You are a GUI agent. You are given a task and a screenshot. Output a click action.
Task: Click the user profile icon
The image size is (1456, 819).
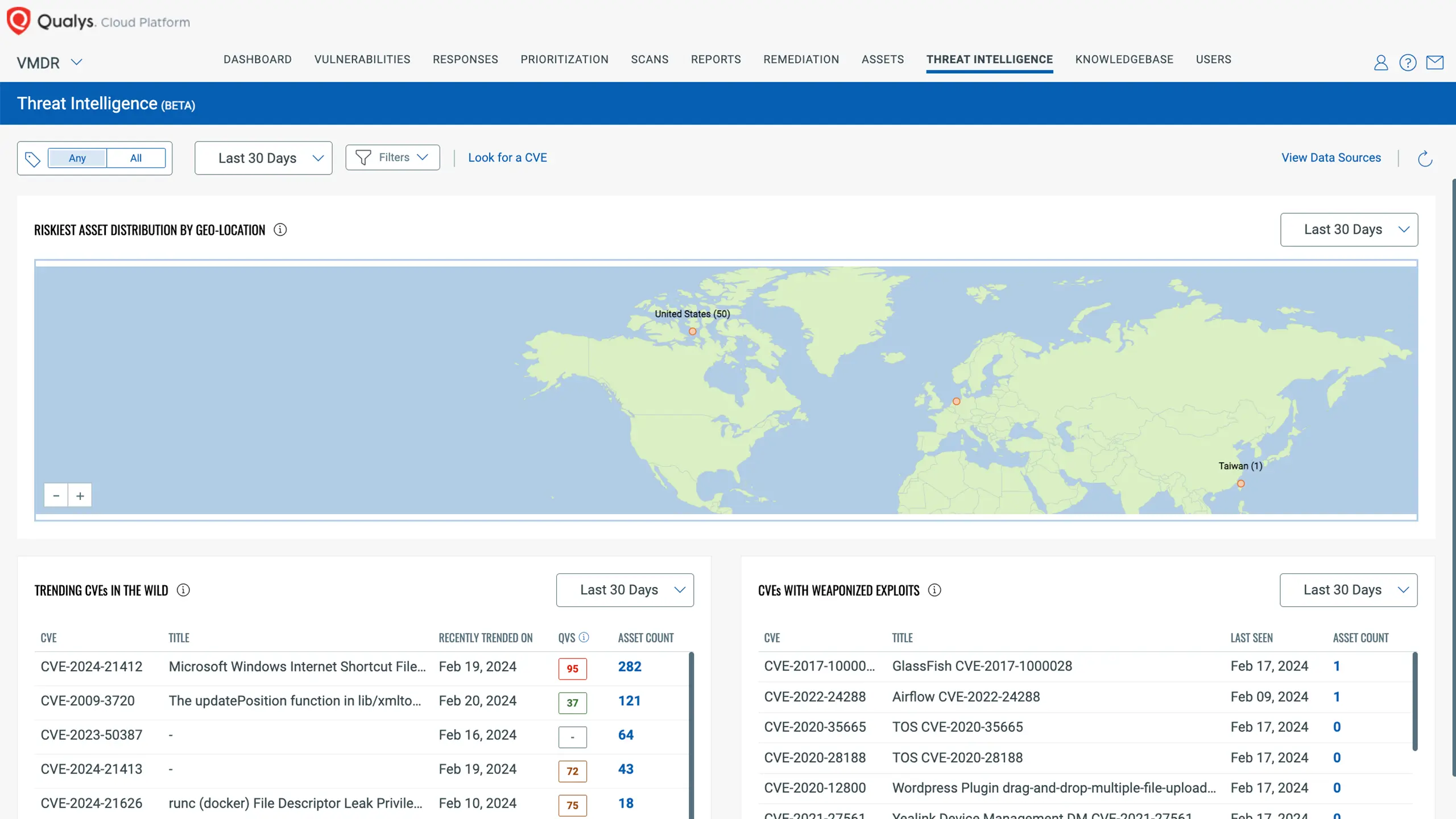click(x=1380, y=63)
